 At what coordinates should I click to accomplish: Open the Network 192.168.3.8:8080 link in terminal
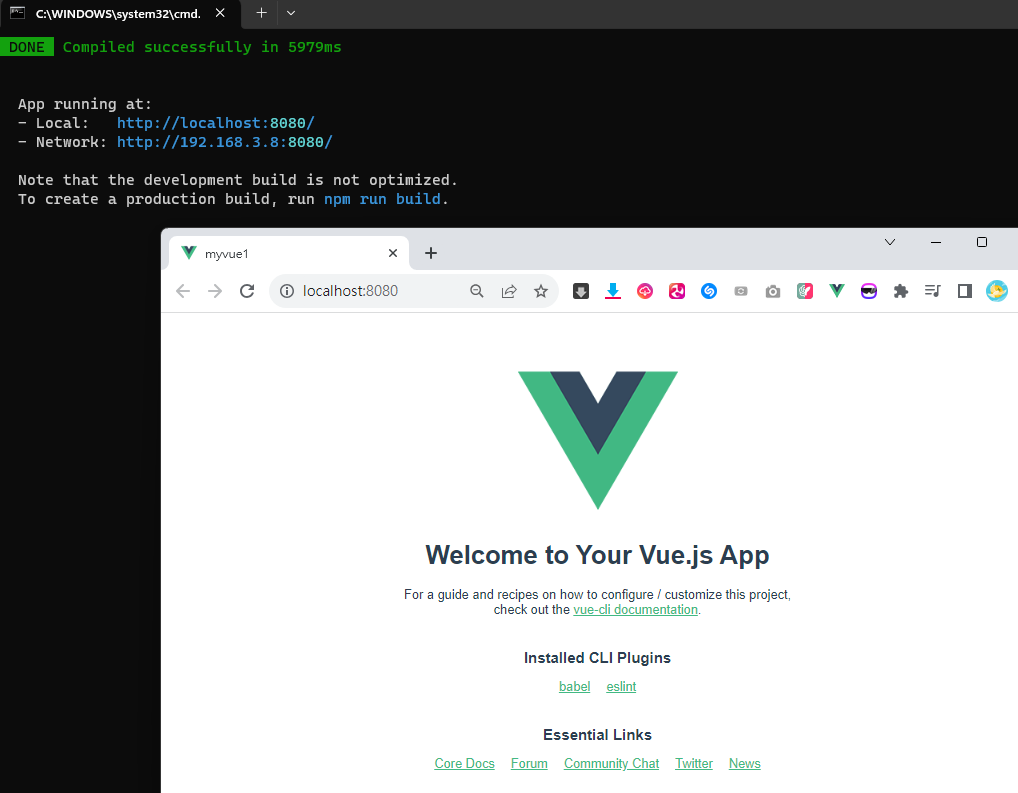pos(225,142)
